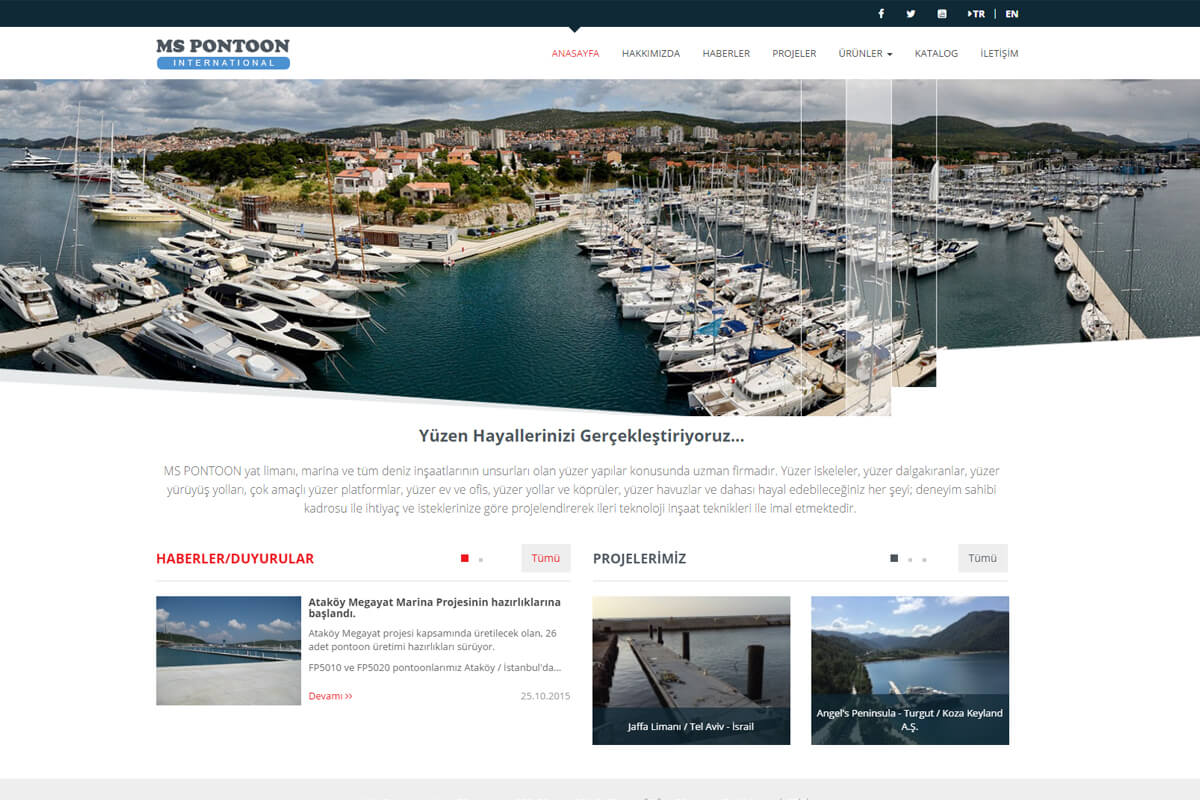This screenshot has height=800, width=1200.
Task: Click the third social media icon
Action: pyautogui.click(x=942, y=14)
